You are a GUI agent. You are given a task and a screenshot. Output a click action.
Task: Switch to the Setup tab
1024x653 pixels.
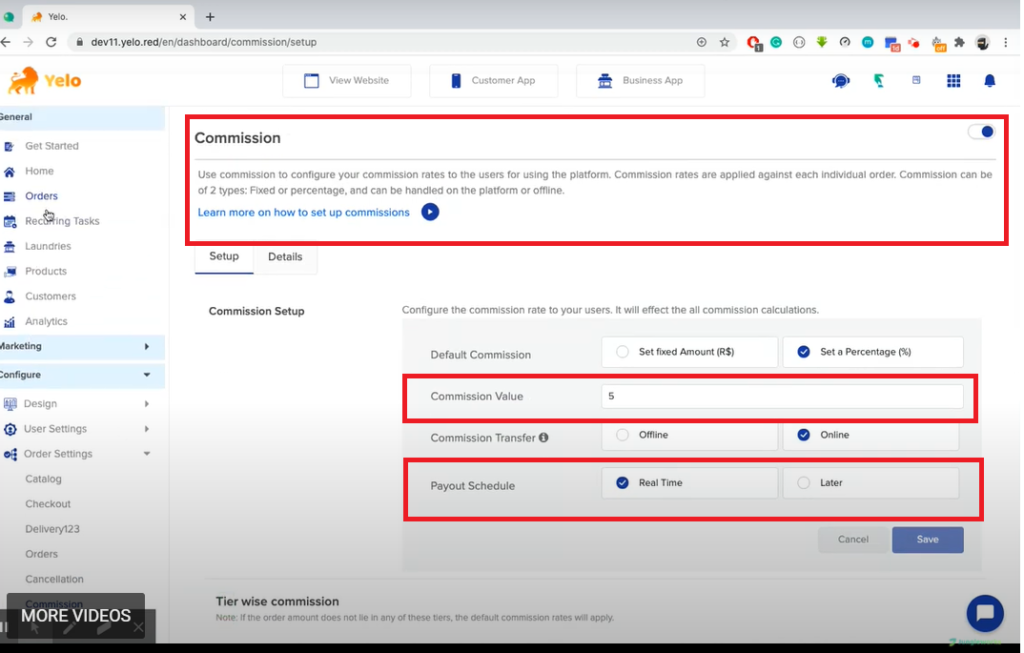coord(223,257)
